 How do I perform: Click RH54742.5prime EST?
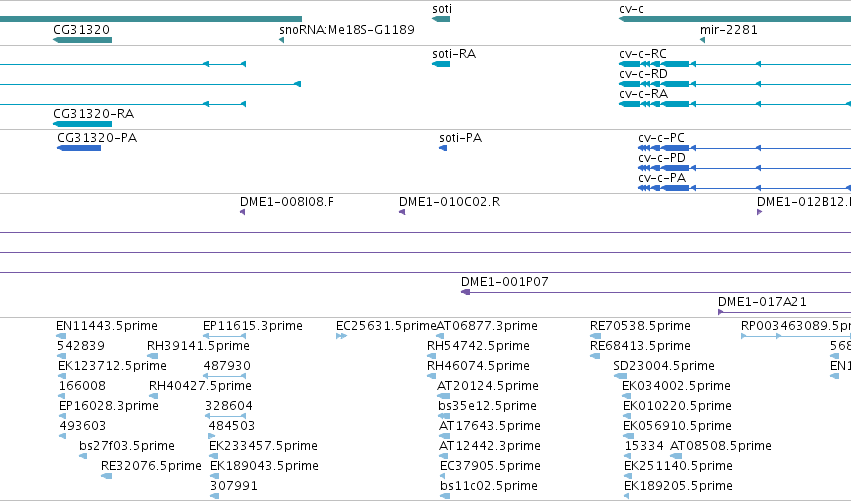point(432,356)
